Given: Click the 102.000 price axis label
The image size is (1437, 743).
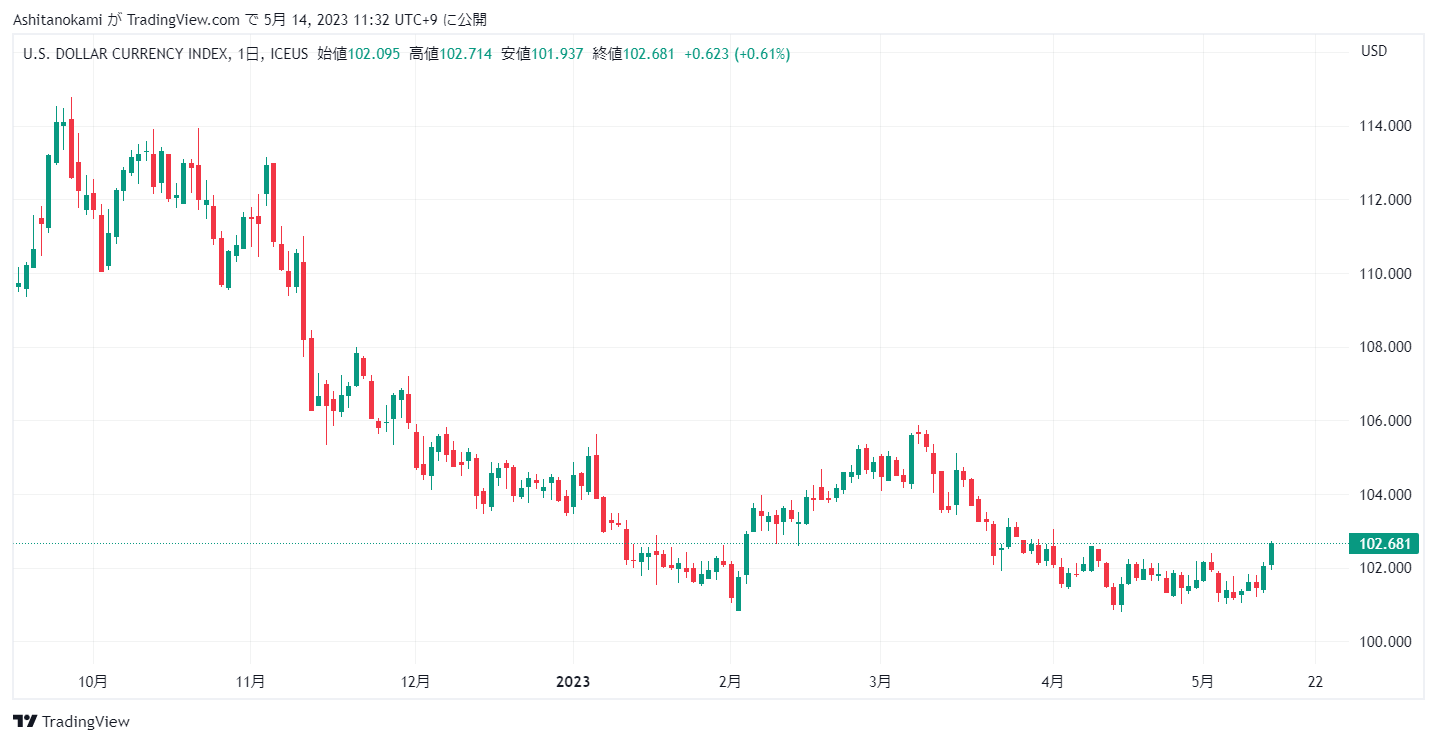Looking at the screenshot, I should (x=1385, y=568).
